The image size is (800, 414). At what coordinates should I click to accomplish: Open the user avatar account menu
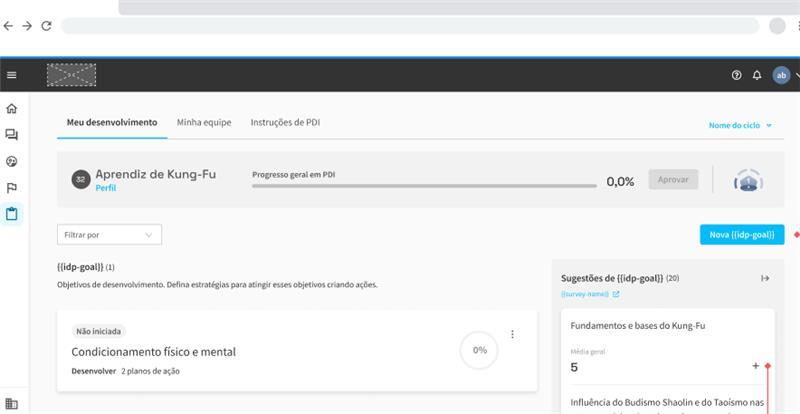point(781,75)
